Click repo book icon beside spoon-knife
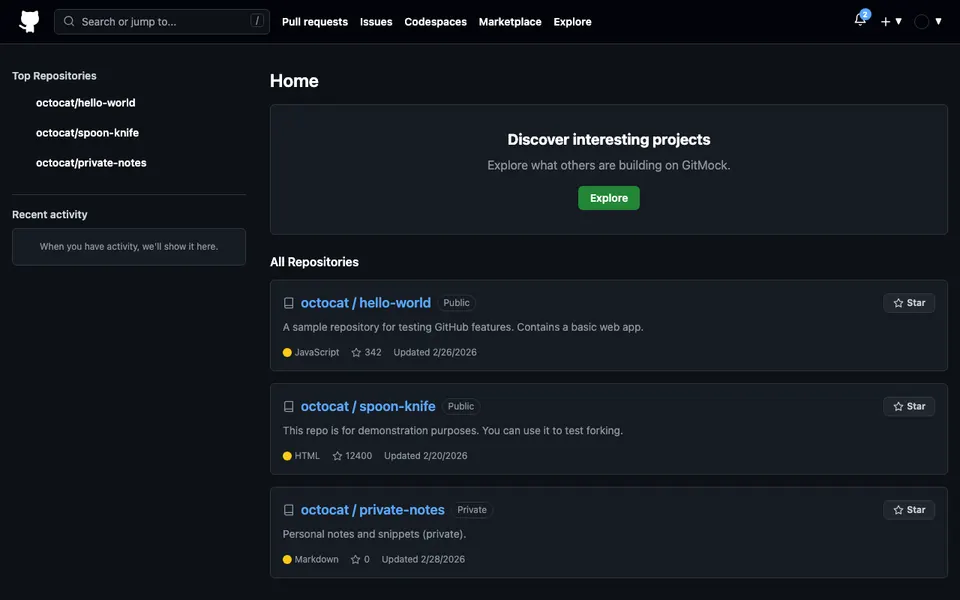Image resolution: width=960 pixels, height=600 pixels. pos(288,407)
